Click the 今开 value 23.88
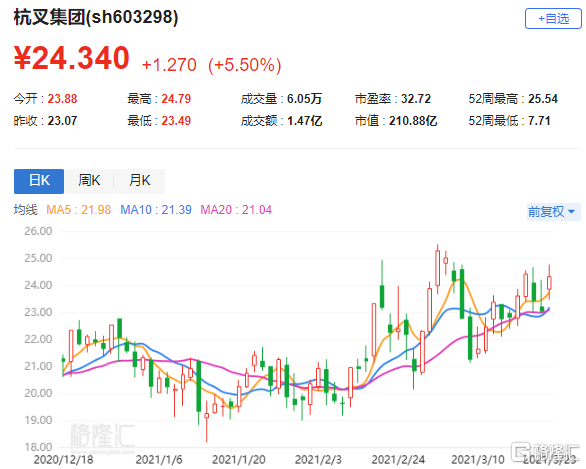The width and height of the screenshot is (586, 469). [x=62, y=99]
